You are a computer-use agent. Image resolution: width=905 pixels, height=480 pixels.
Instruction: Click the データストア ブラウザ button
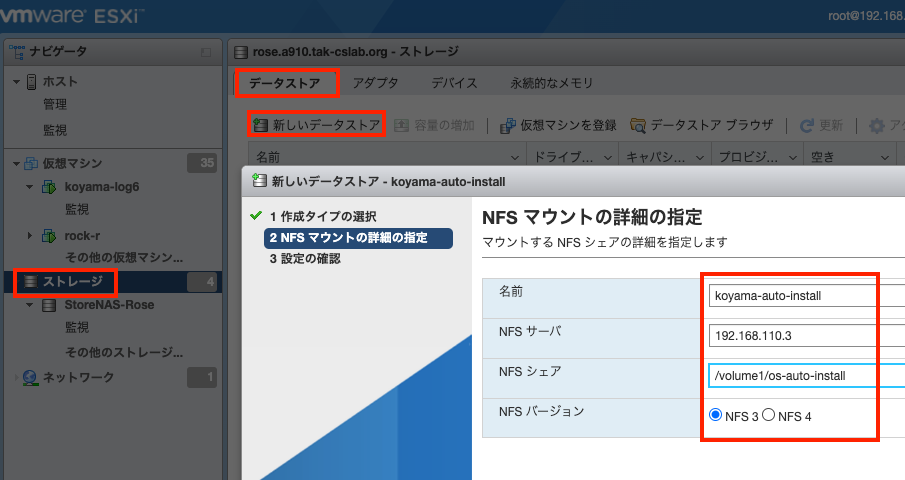[x=701, y=125]
